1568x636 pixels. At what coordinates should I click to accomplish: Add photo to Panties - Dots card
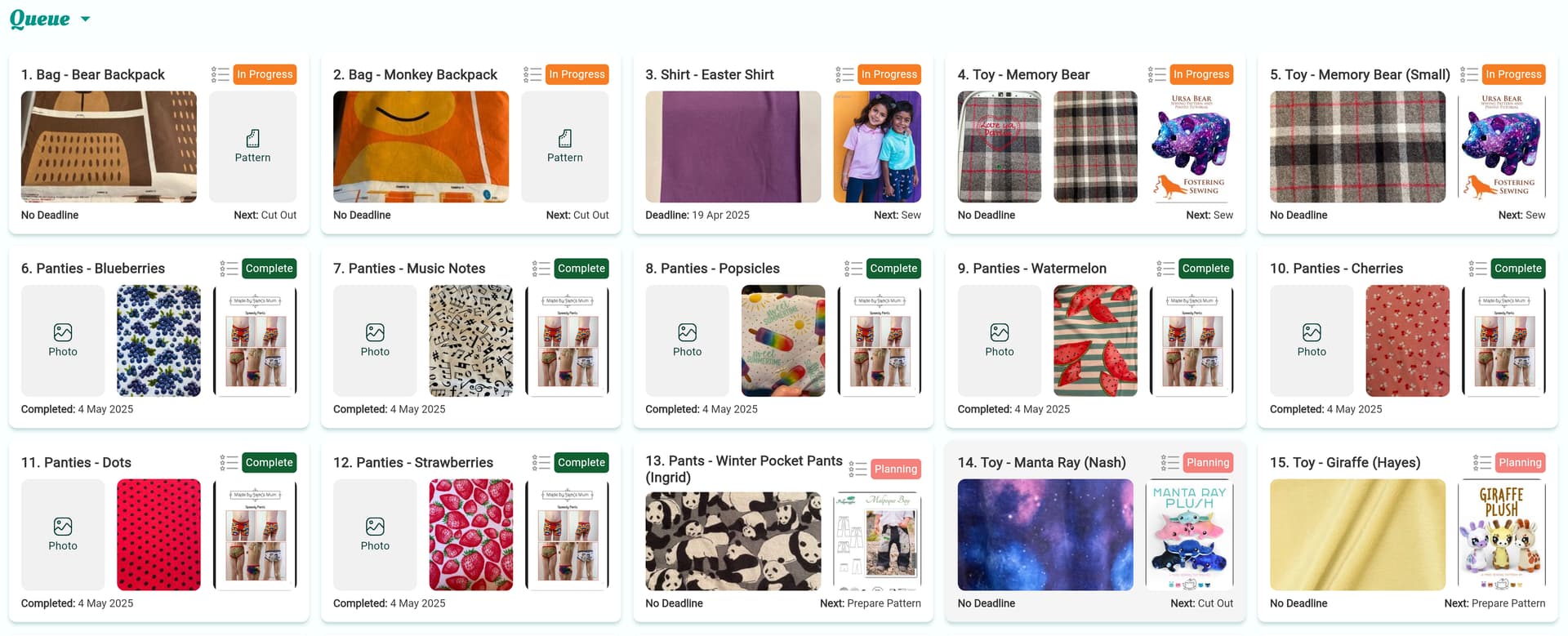coord(63,535)
